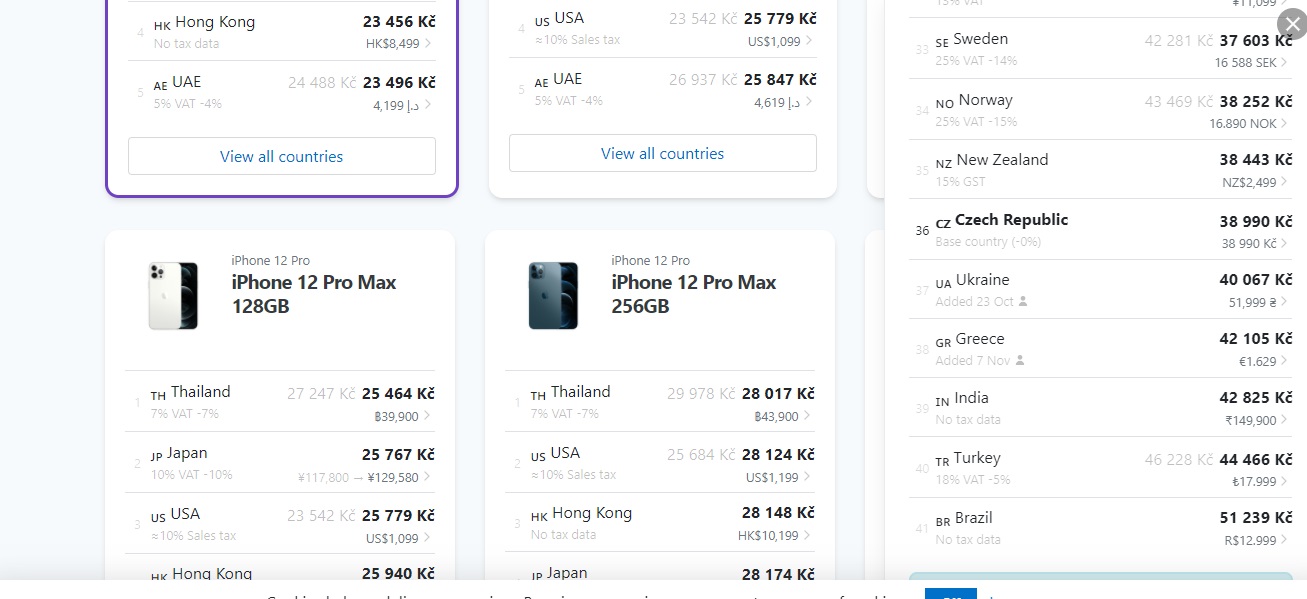Select Hong Kong row priced 28 148 Kč

click(661, 523)
